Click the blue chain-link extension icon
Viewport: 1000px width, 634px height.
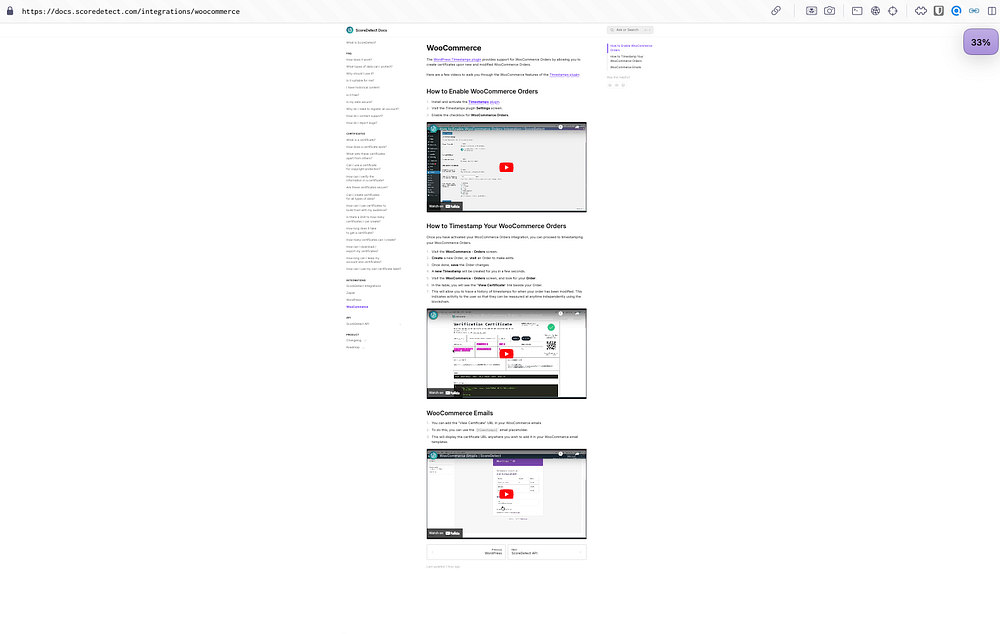pos(974,11)
